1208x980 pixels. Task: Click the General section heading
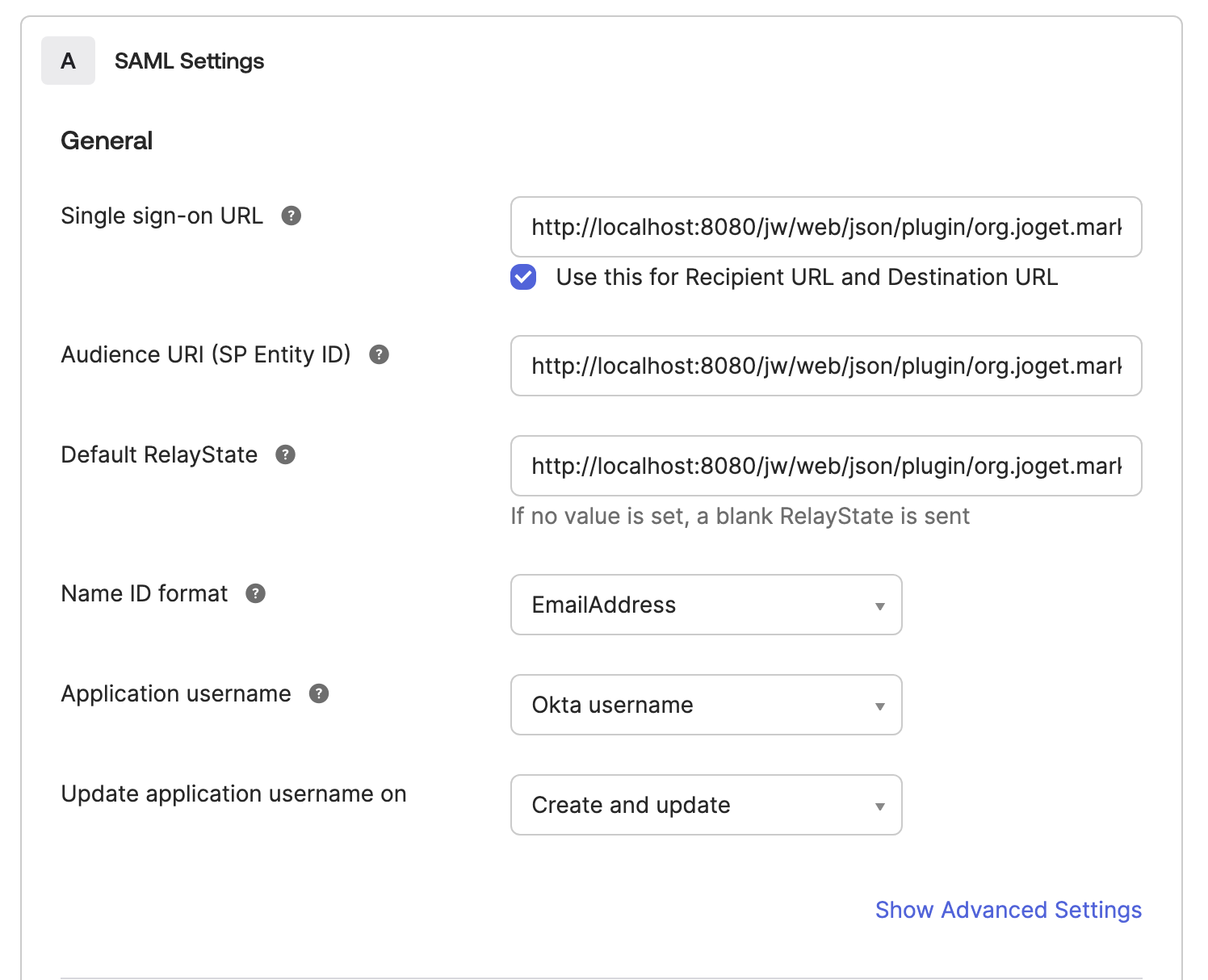coord(107,140)
